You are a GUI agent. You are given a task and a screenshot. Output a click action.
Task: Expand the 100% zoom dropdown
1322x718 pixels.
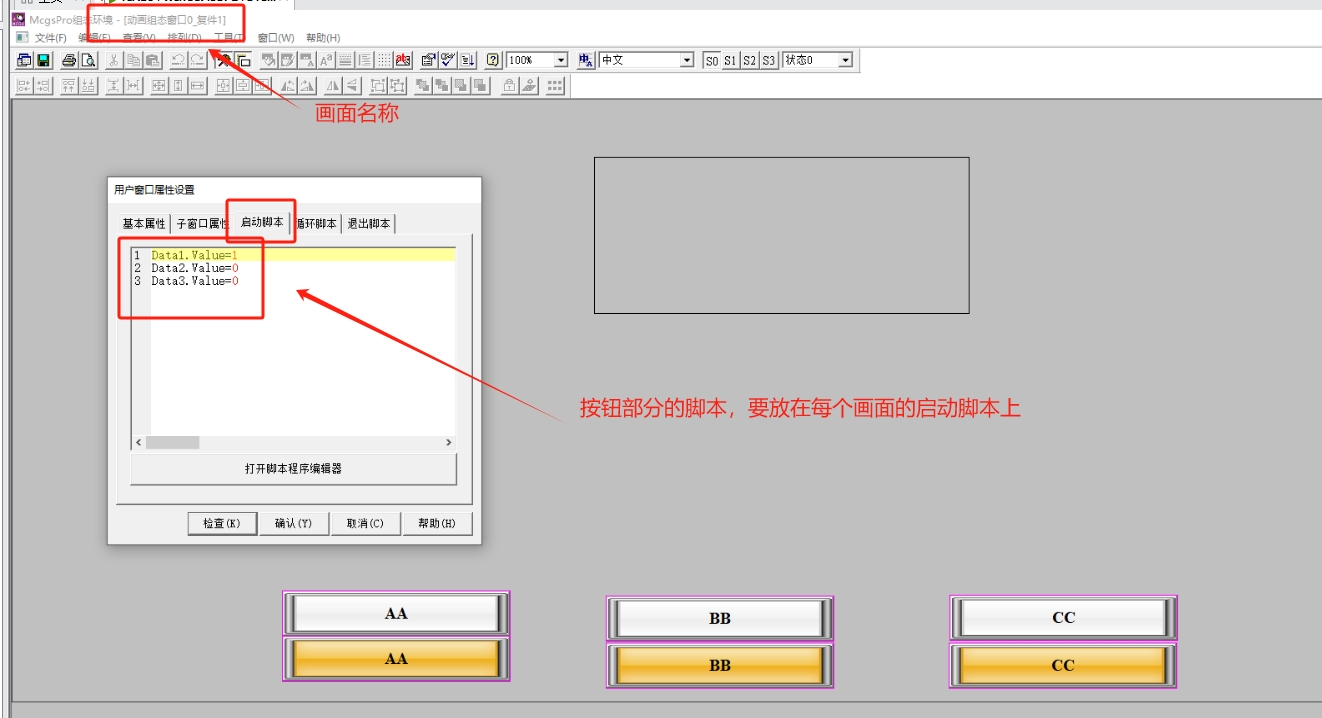click(560, 61)
